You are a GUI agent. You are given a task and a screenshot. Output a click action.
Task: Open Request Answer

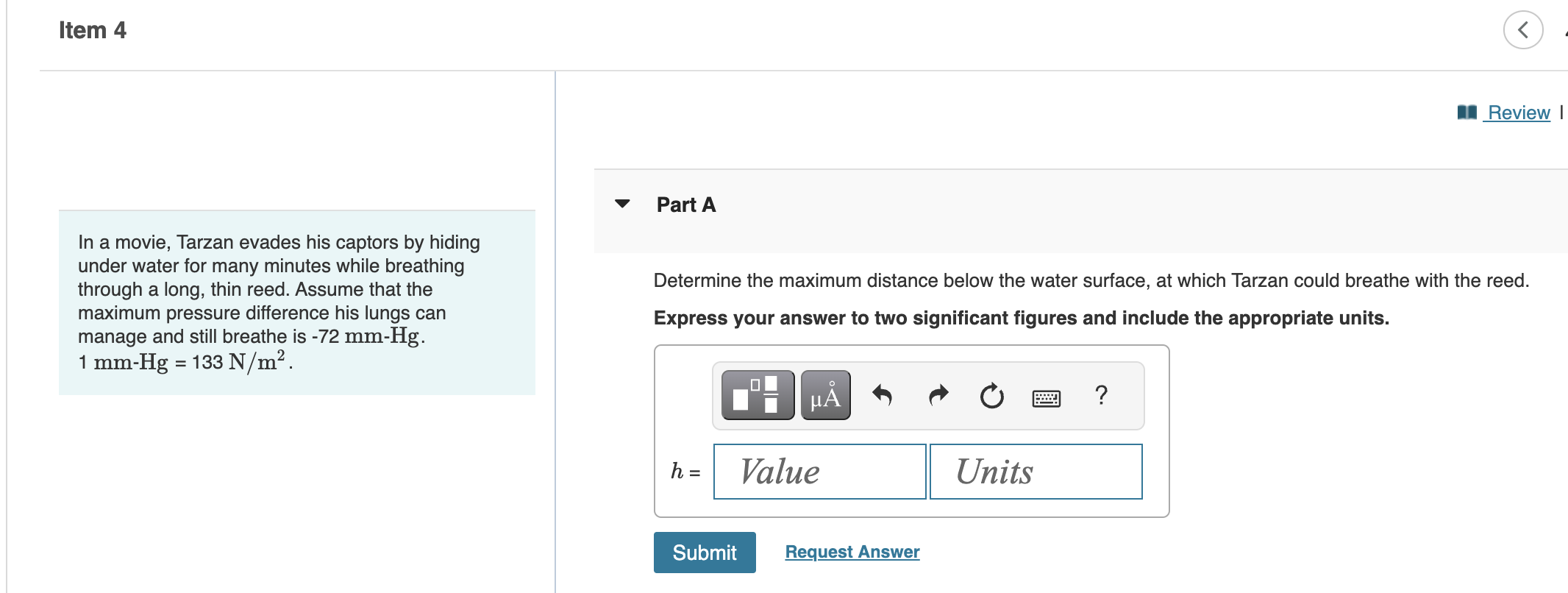click(x=852, y=551)
